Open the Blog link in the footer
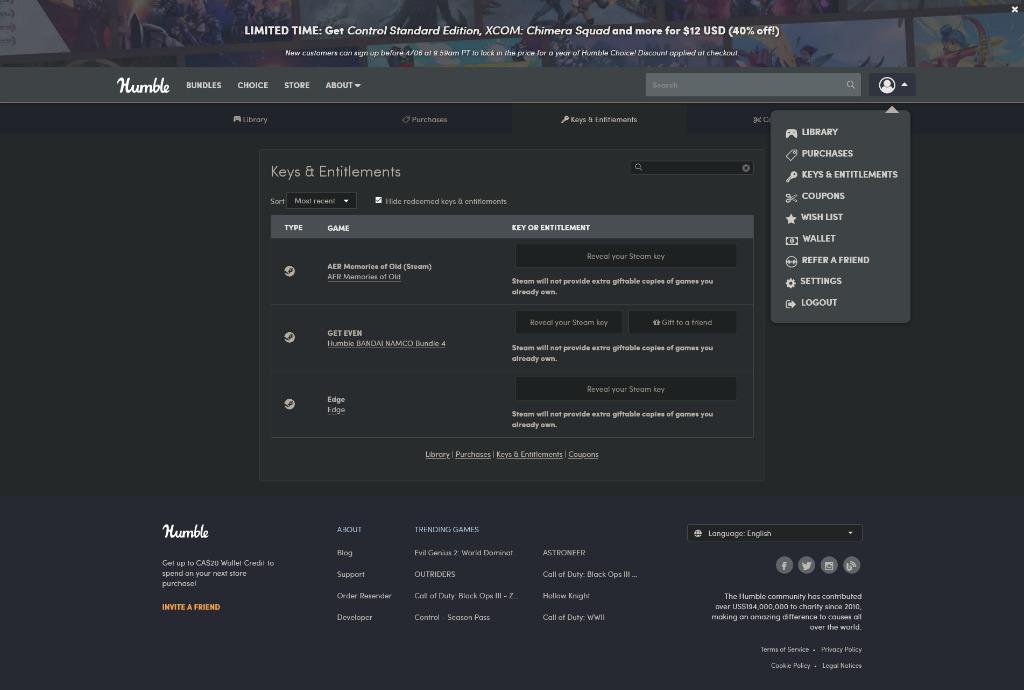1024x690 pixels. pos(344,553)
